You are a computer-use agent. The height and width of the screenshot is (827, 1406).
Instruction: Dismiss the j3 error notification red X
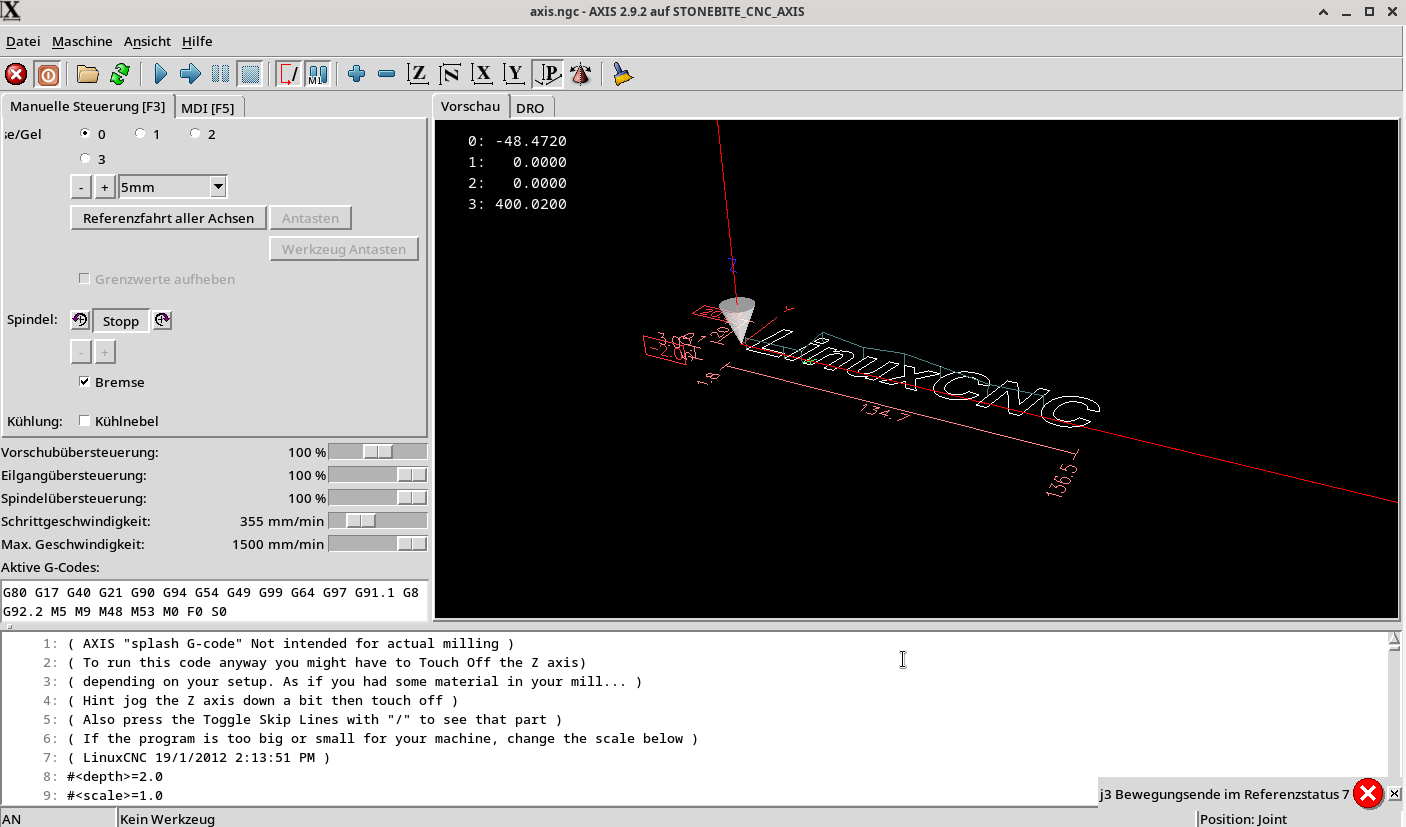pyautogui.click(x=1368, y=794)
